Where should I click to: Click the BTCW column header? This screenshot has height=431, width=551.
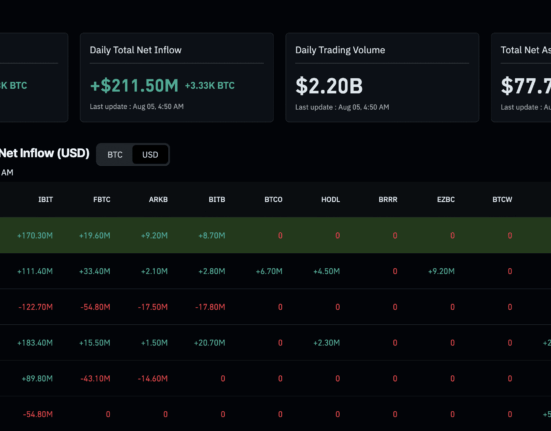point(502,200)
